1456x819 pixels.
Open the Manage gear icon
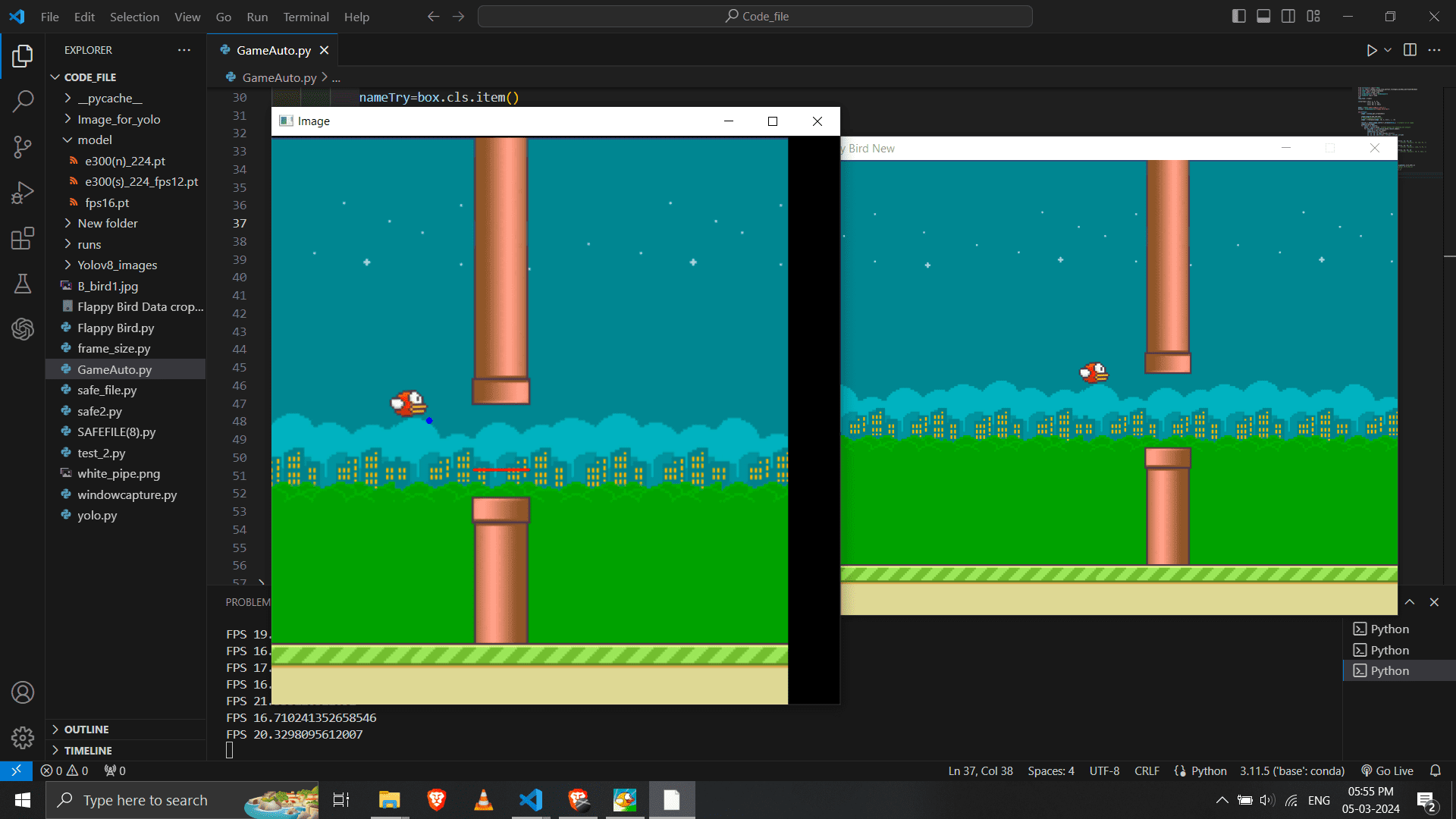[x=23, y=737]
